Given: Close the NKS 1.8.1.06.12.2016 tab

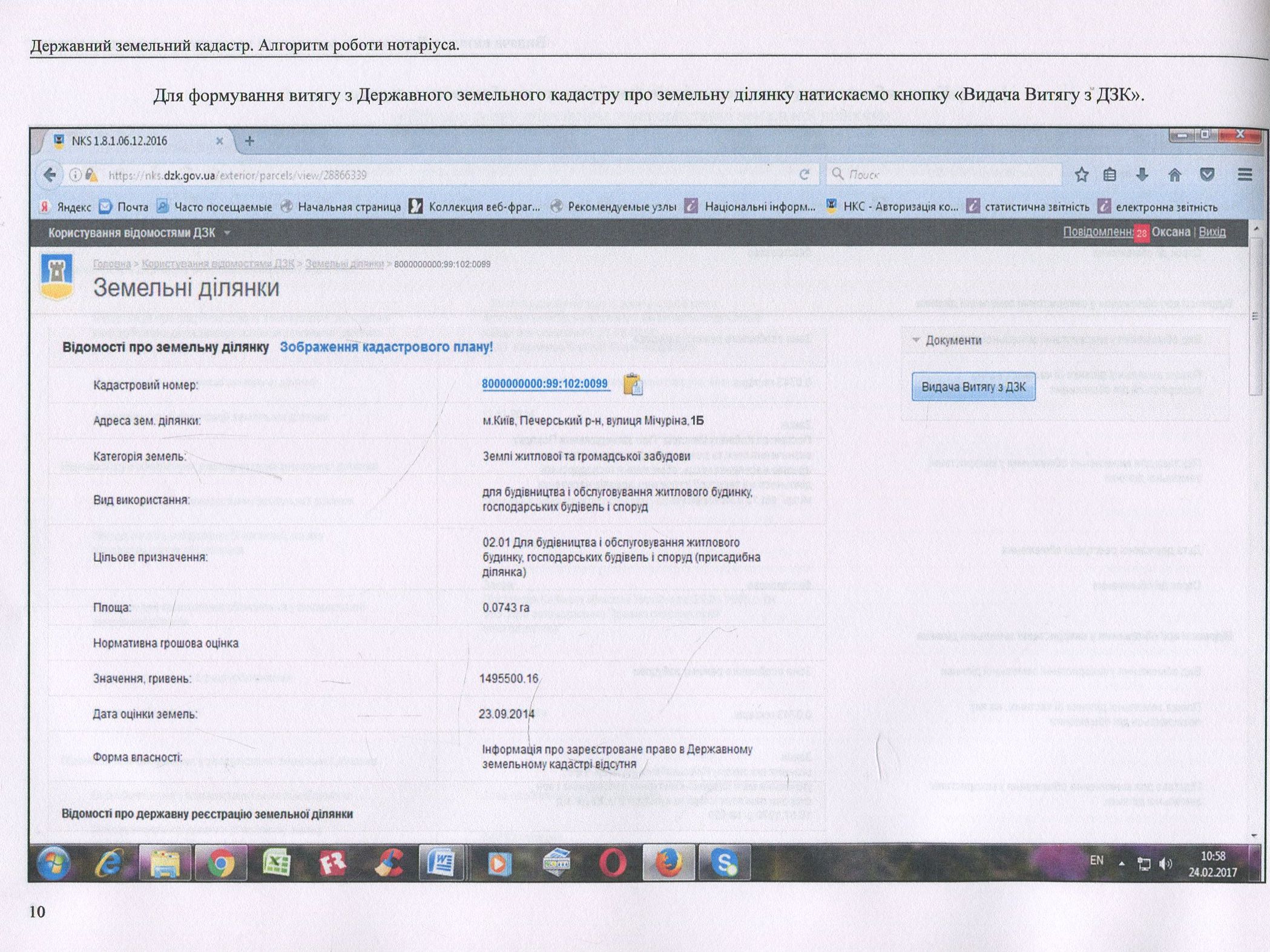Looking at the screenshot, I should tap(220, 141).
